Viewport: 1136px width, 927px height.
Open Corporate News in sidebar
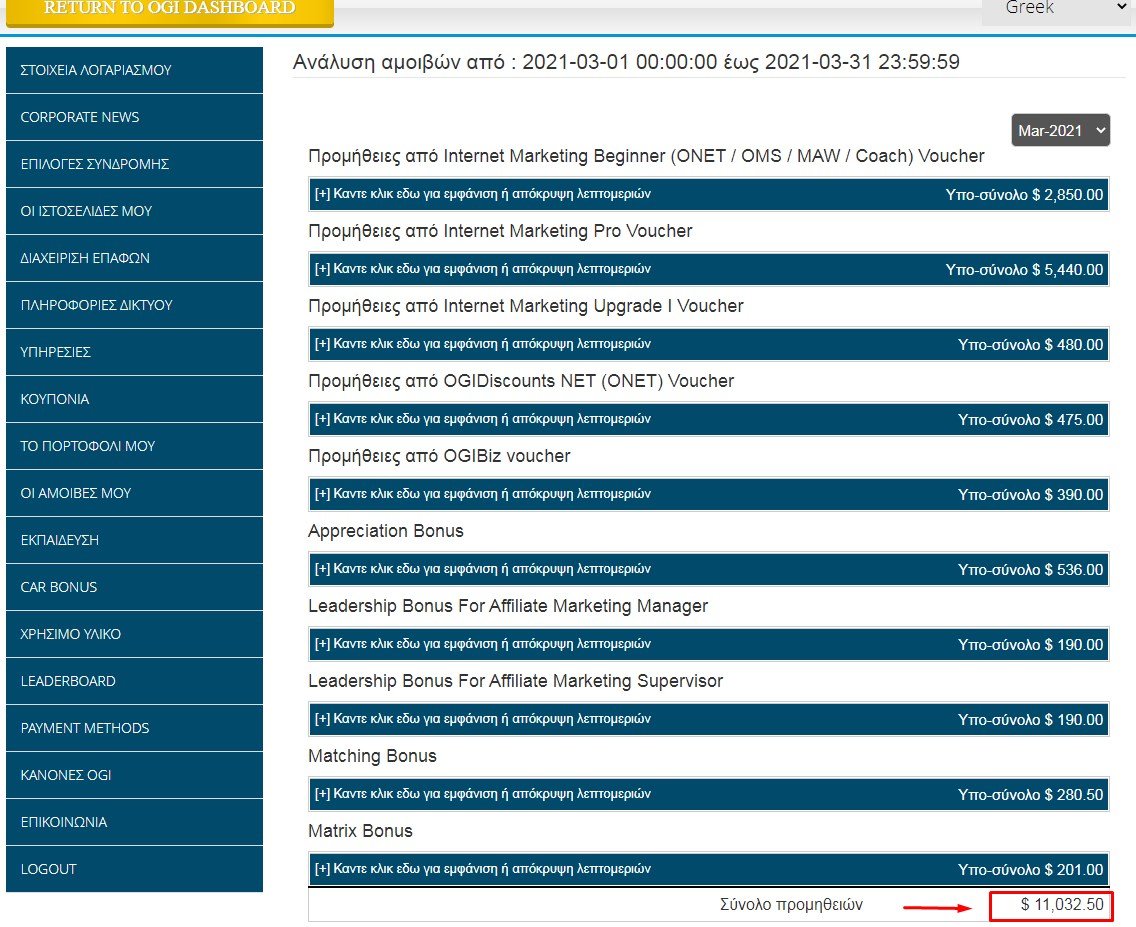tap(134, 117)
